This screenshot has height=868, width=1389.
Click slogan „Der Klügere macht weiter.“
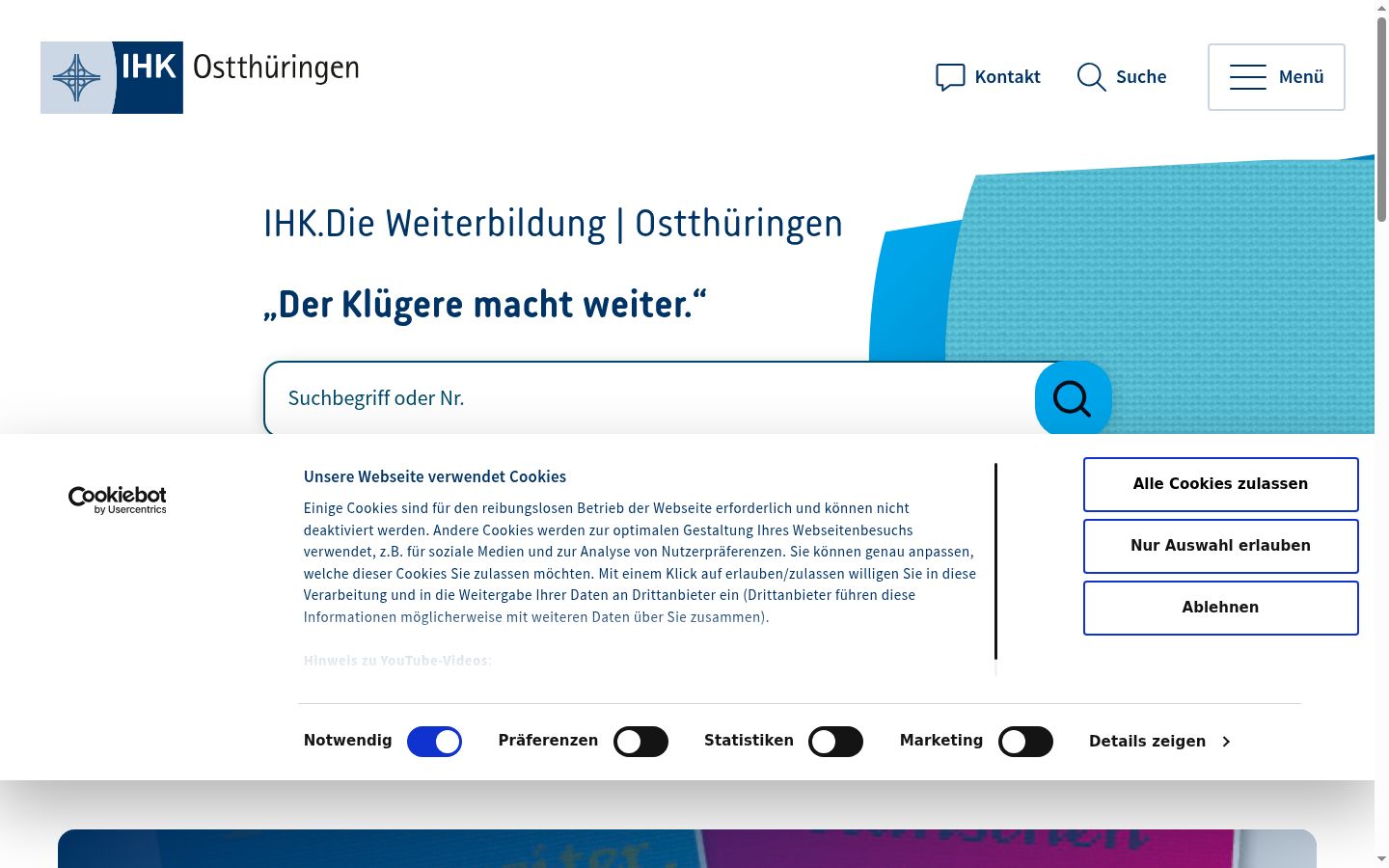click(485, 305)
